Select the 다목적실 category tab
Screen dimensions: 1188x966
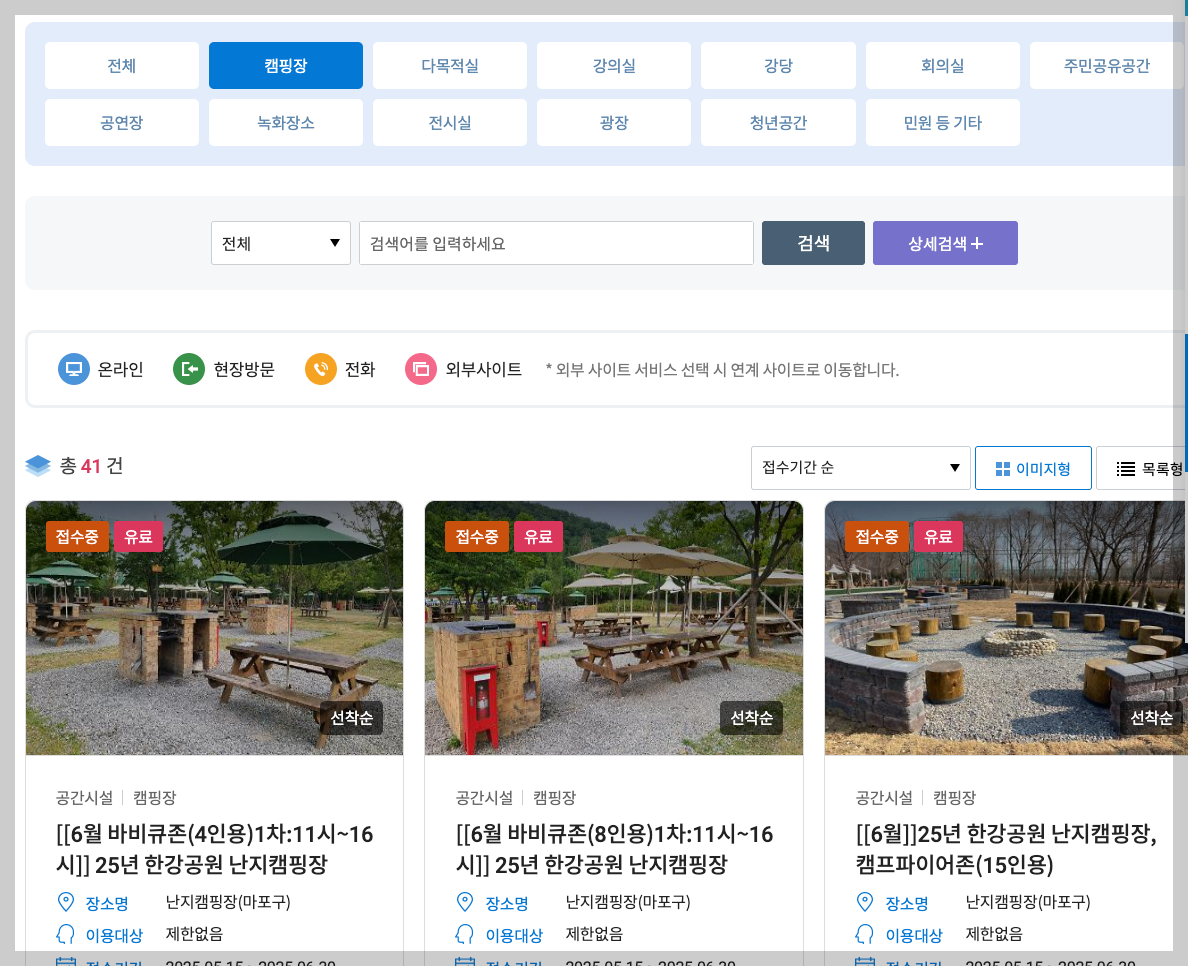(x=449, y=65)
